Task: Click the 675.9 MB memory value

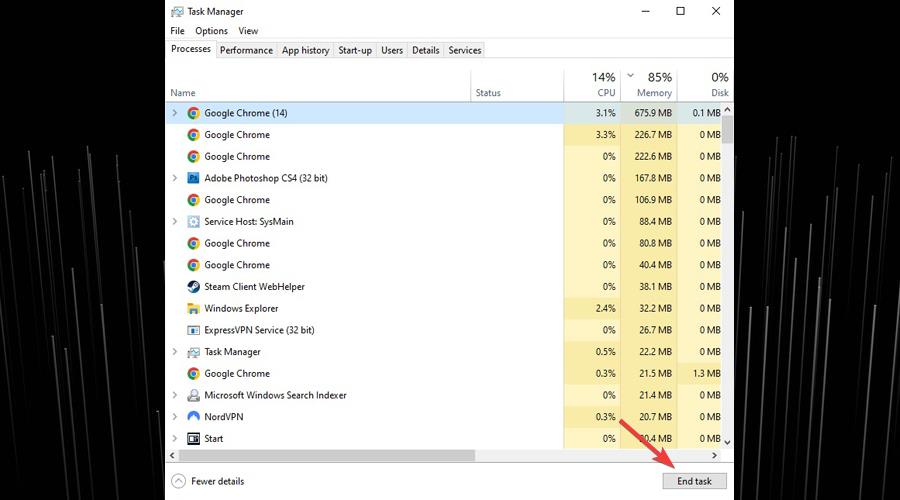Action: tap(653, 113)
